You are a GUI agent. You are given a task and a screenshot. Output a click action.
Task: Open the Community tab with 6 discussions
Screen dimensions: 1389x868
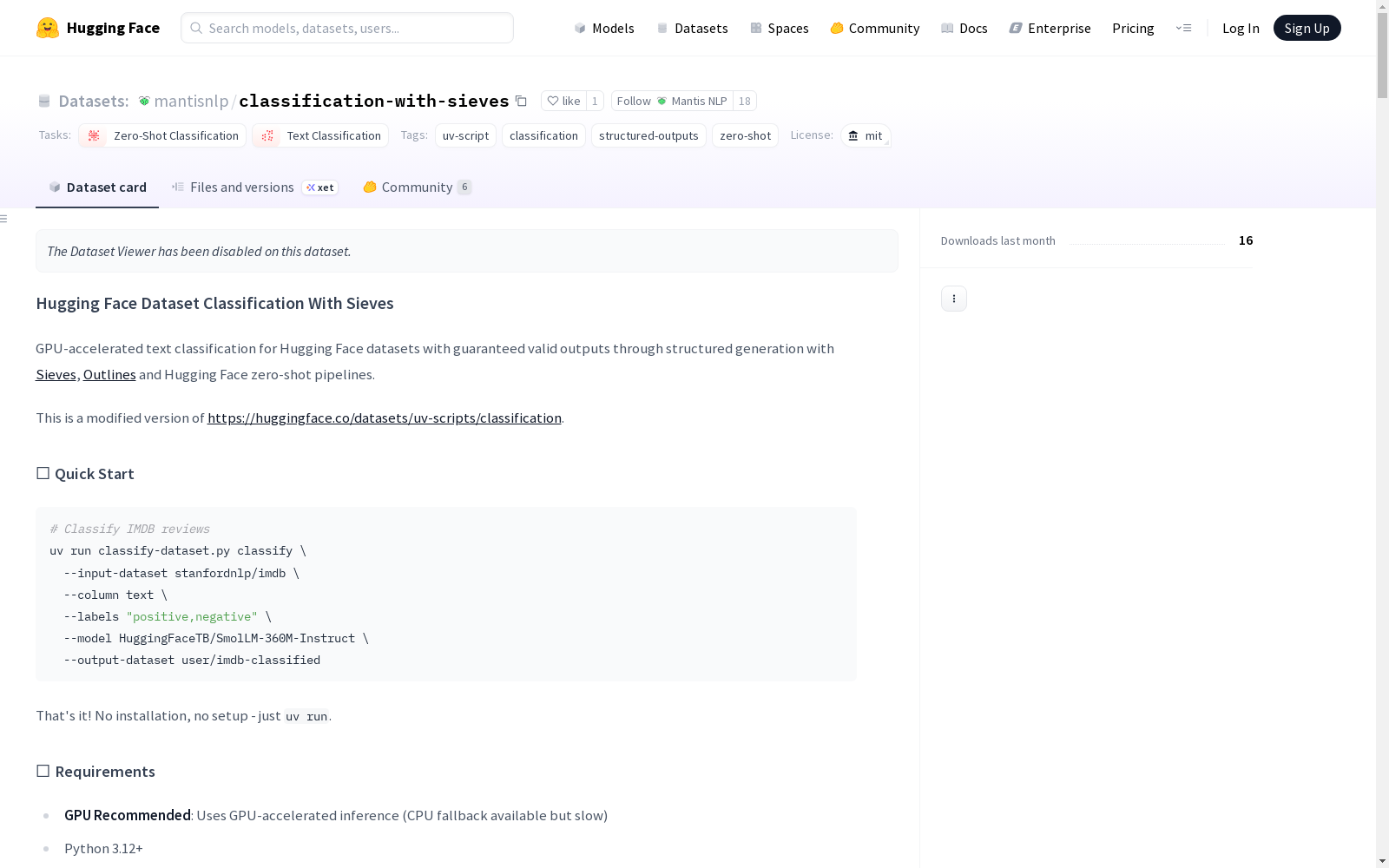click(x=418, y=187)
